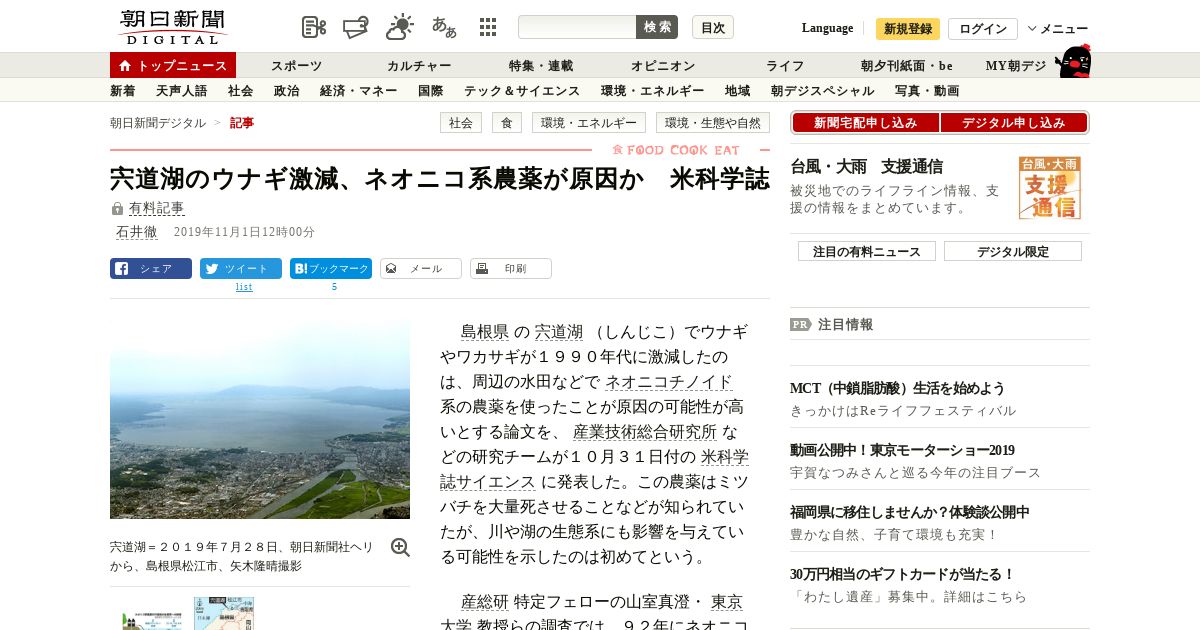The height and width of the screenshot is (630, 1200).
Task: Tweet the article on Twitter
Action: [241, 269]
